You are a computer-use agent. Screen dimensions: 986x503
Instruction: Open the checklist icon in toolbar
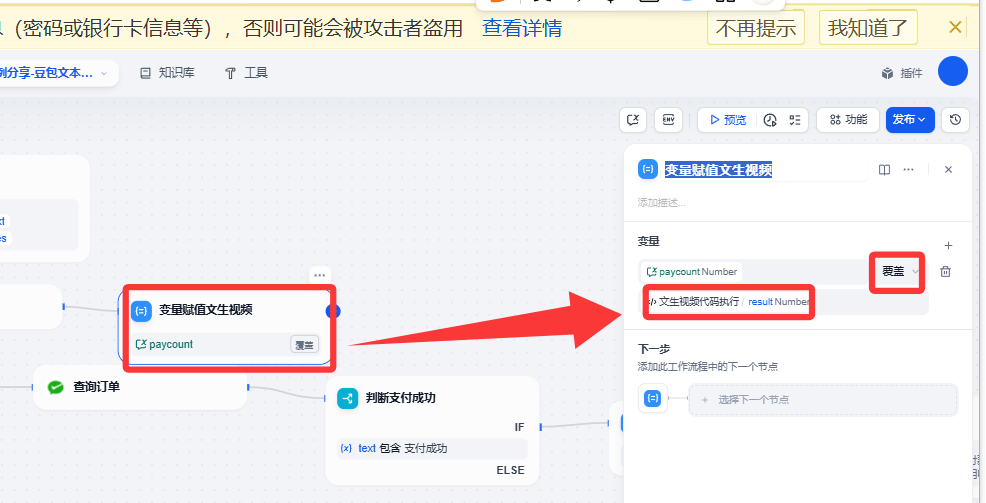(x=795, y=120)
